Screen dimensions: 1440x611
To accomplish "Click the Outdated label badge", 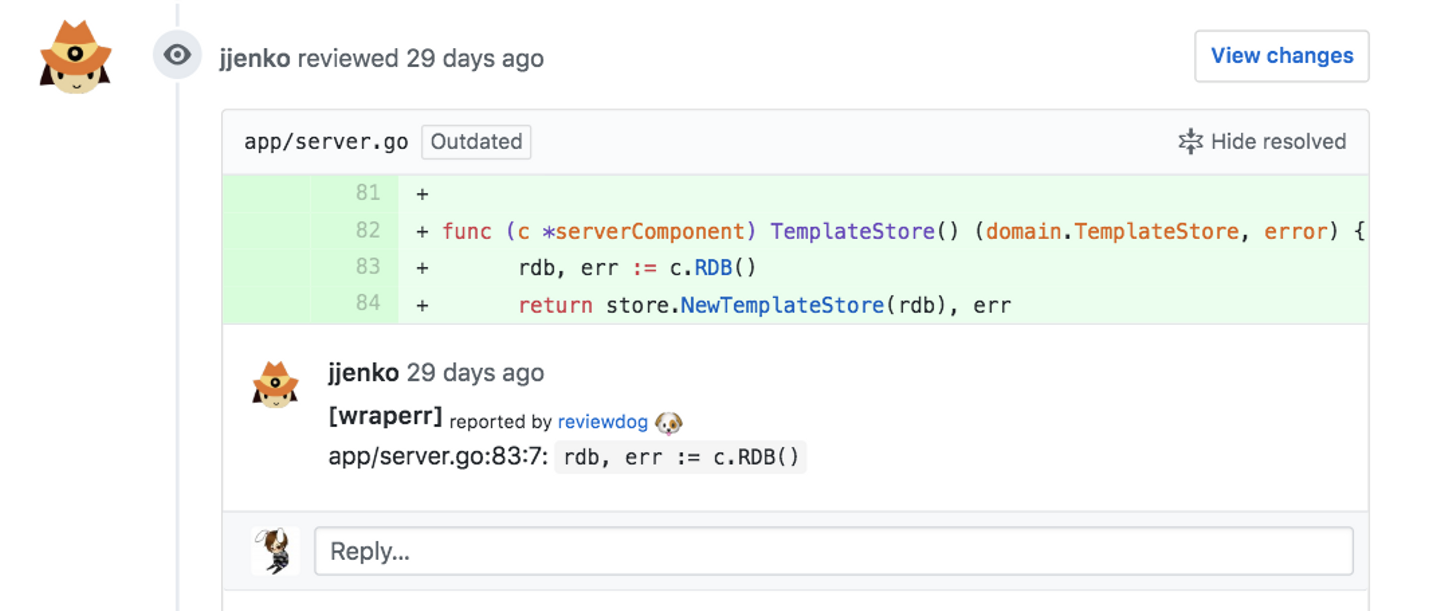I will 476,142.
